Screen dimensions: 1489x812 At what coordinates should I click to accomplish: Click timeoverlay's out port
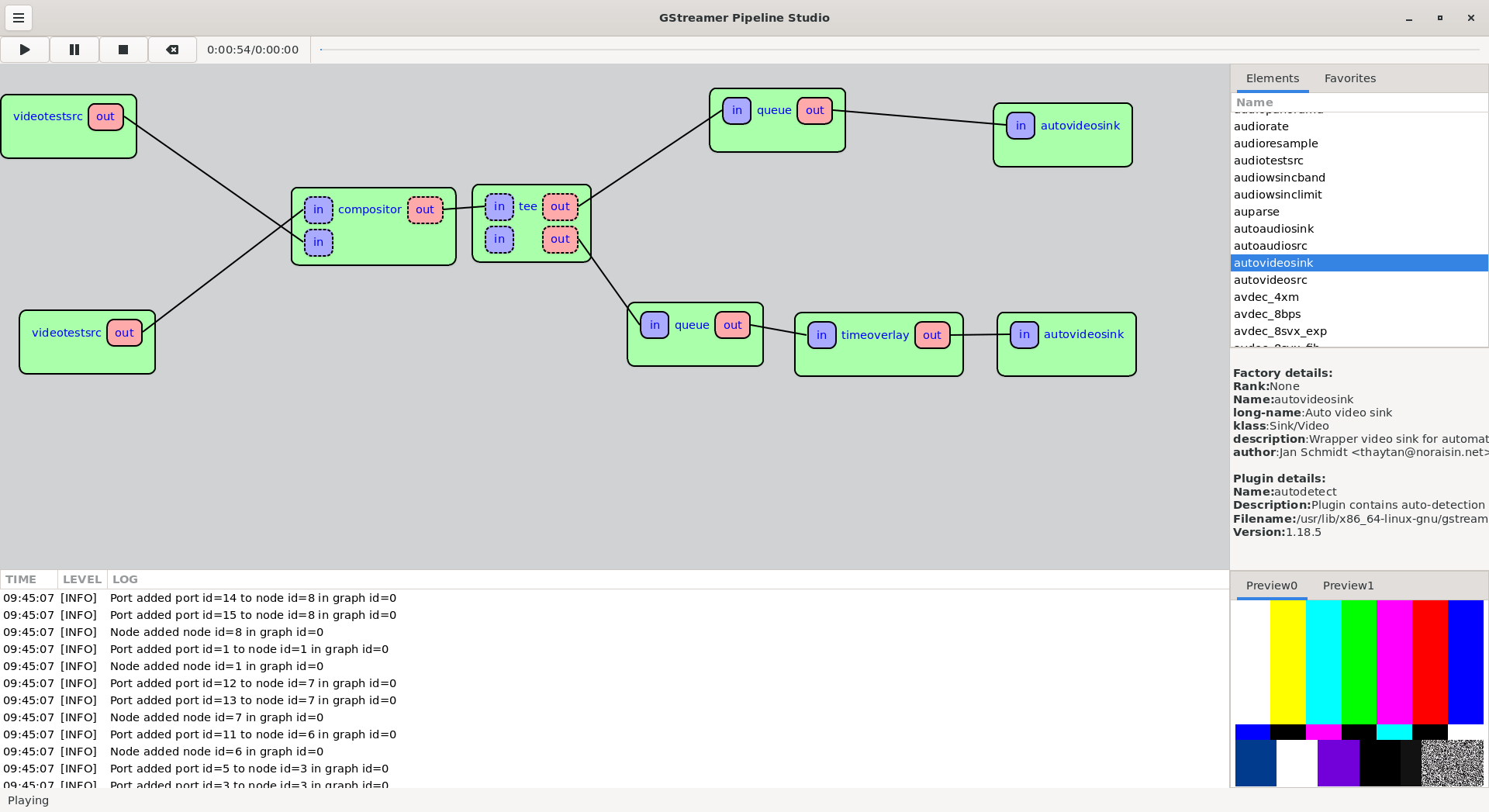coord(932,335)
